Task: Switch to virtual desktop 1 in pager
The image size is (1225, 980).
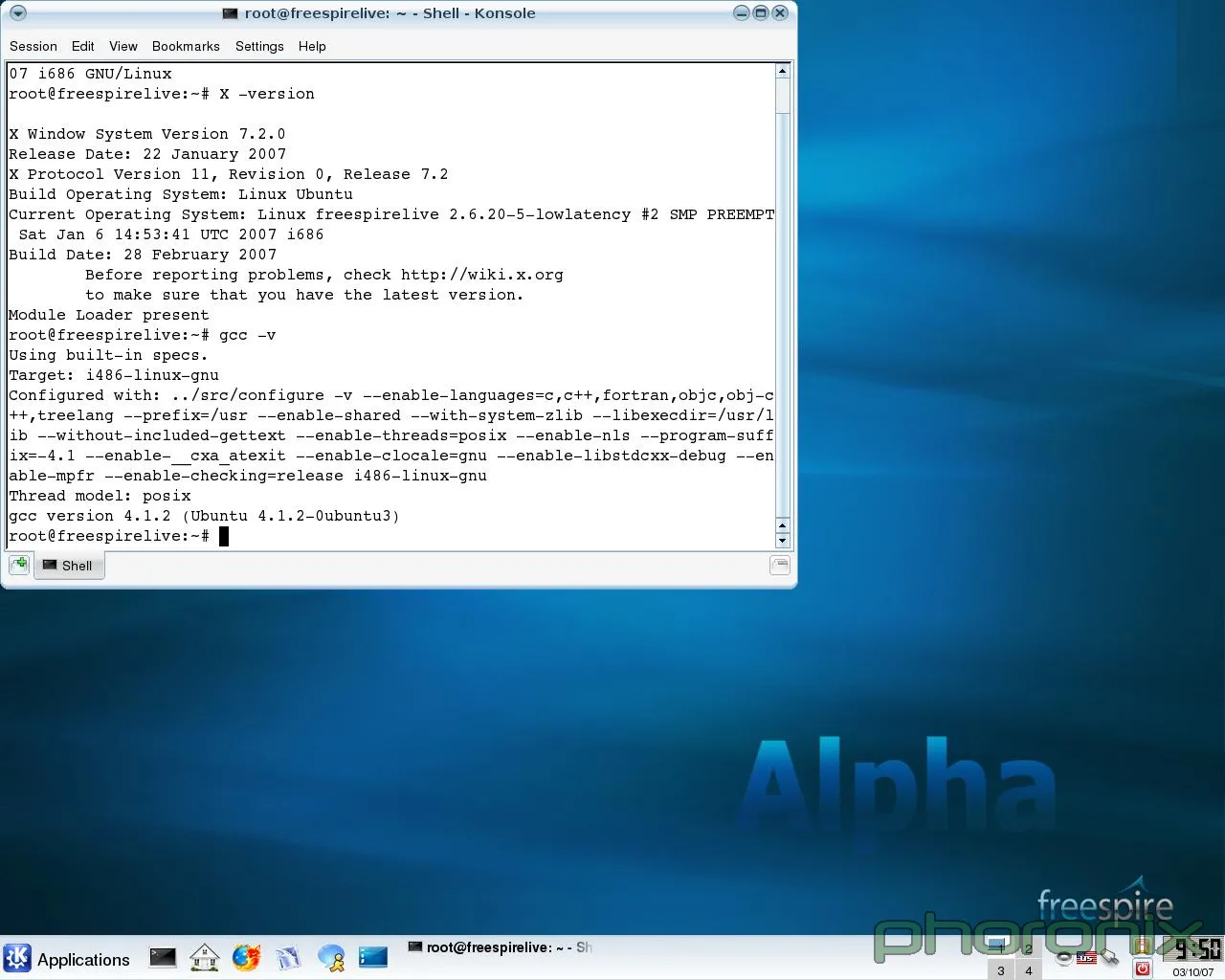Action: [1001, 947]
